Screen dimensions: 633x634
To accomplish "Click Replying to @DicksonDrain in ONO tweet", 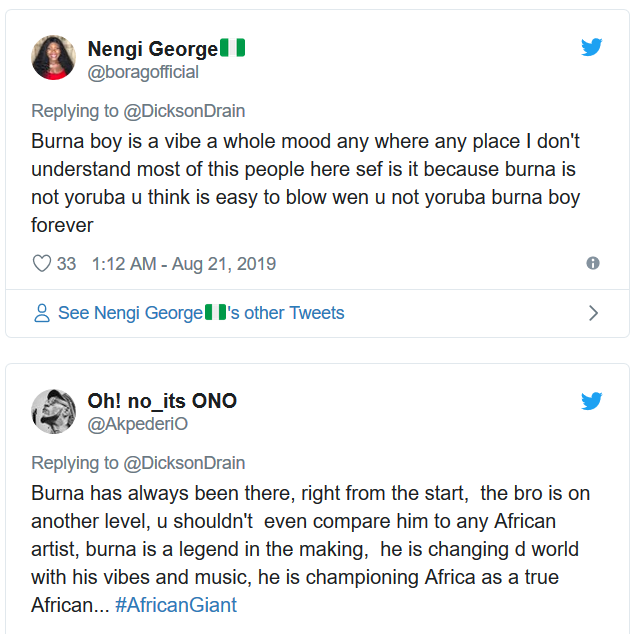I will [138, 463].
